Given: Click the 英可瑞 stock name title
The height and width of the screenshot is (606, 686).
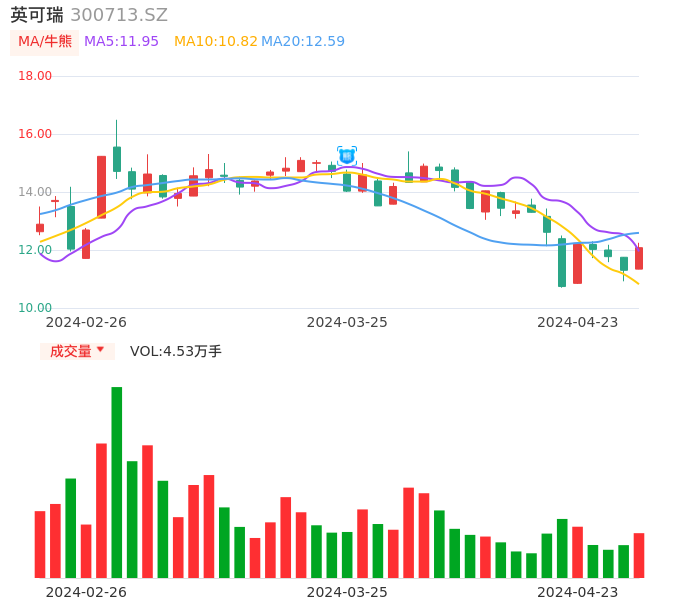Looking at the screenshot, I should tap(37, 15).
